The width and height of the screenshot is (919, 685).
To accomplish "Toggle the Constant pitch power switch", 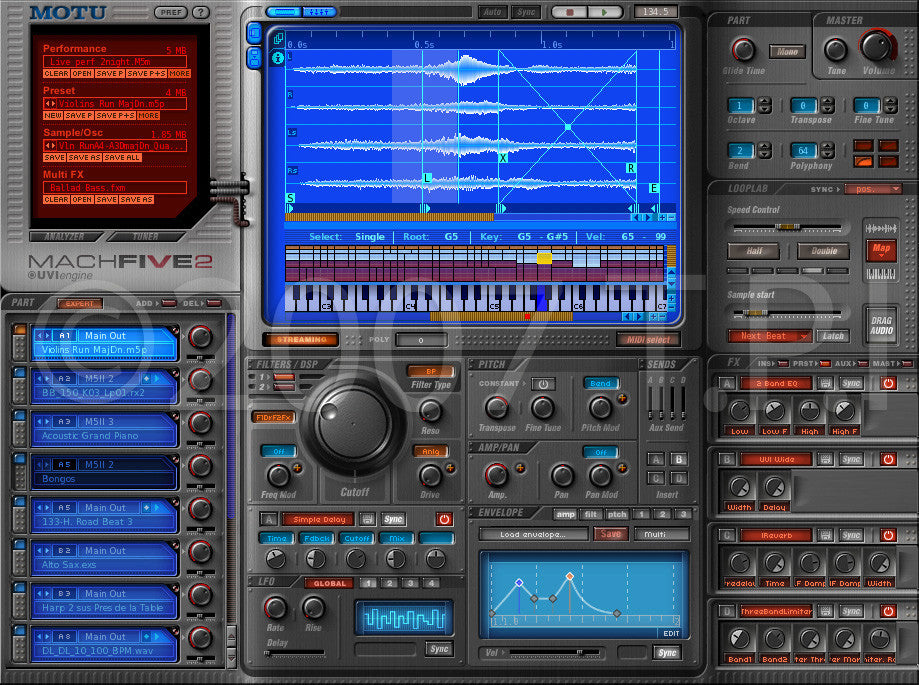I will point(542,384).
